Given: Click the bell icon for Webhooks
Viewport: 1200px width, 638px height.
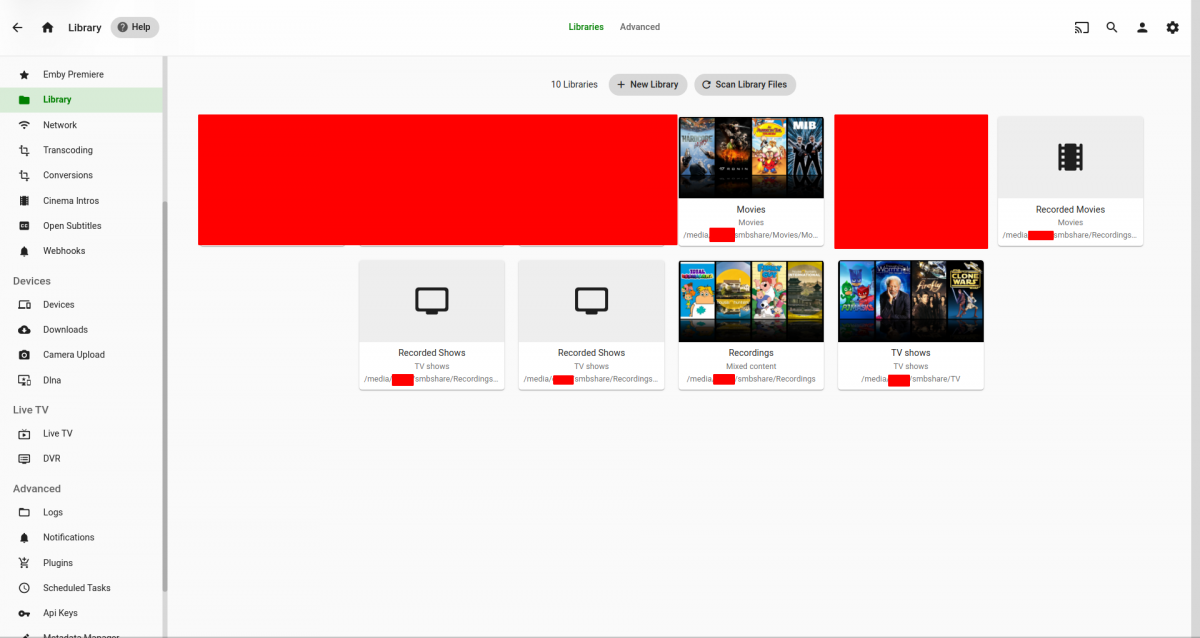Looking at the screenshot, I should coord(24,251).
